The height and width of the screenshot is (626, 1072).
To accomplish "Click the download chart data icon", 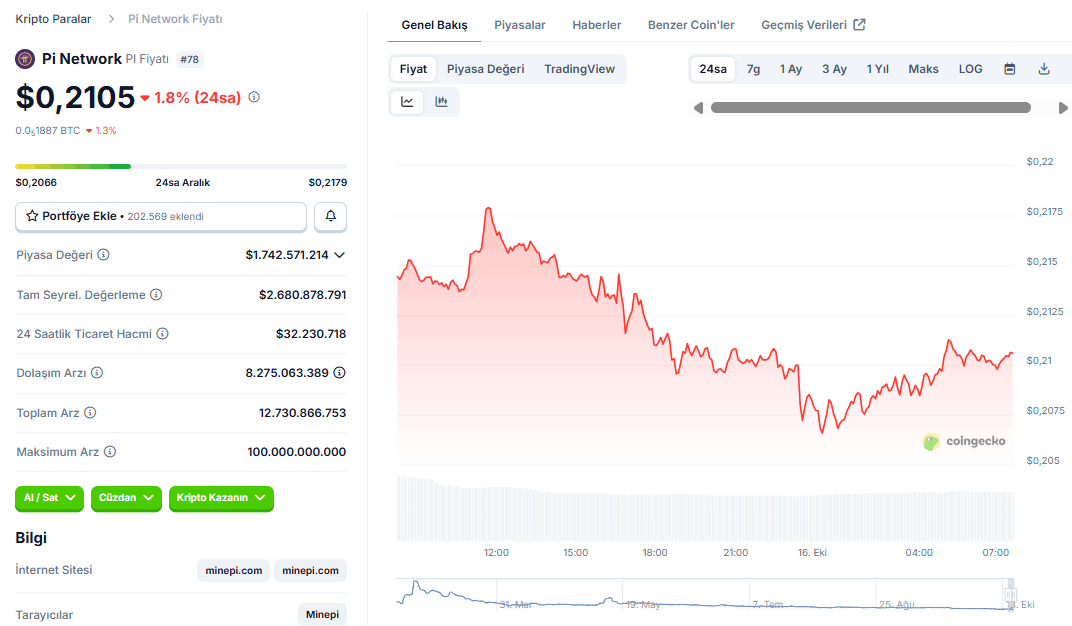I will [x=1044, y=69].
